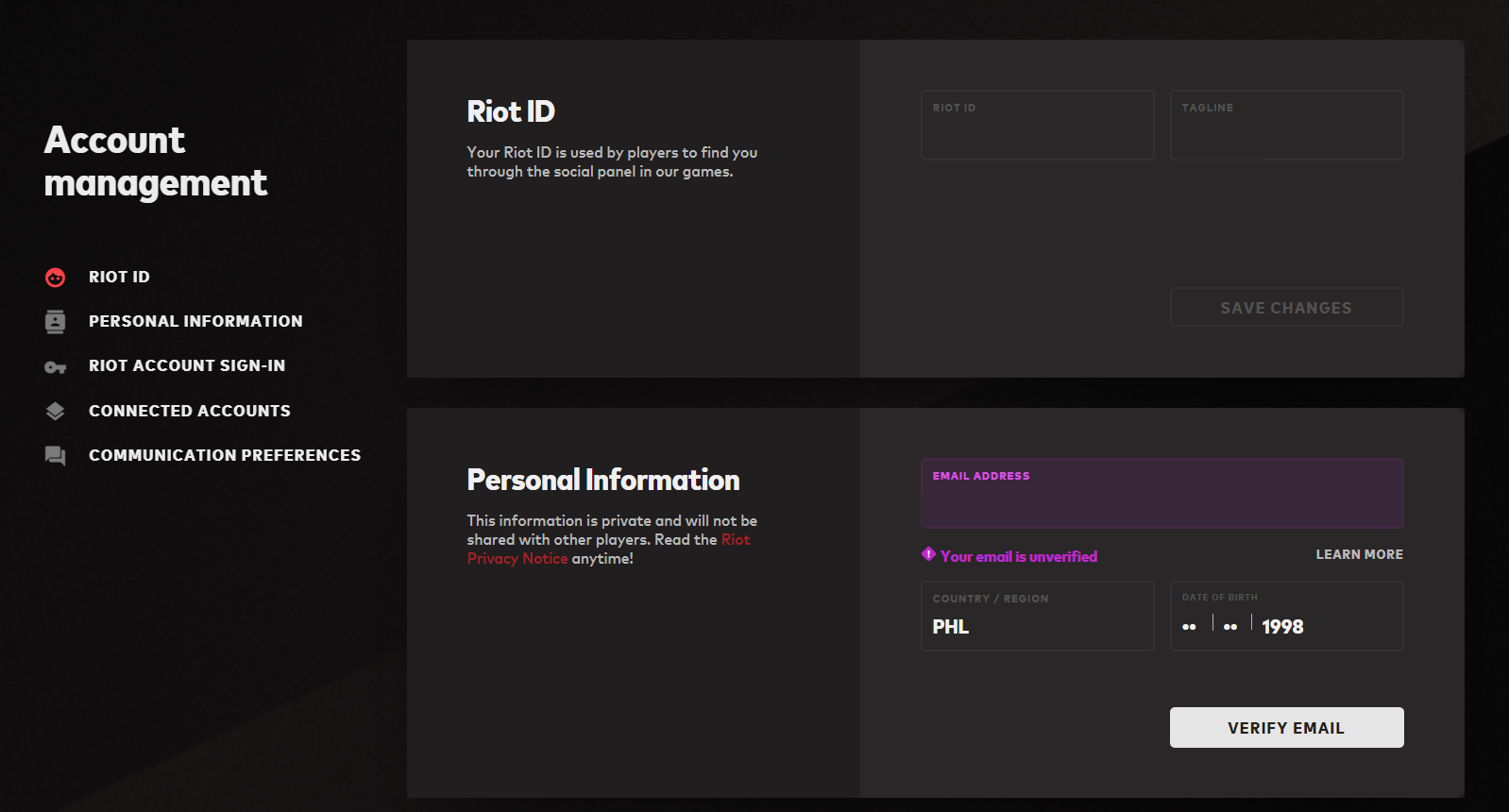Click the VERIFY EMAIL button
Image resolution: width=1509 pixels, height=812 pixels.
(x=1286, y=727)
